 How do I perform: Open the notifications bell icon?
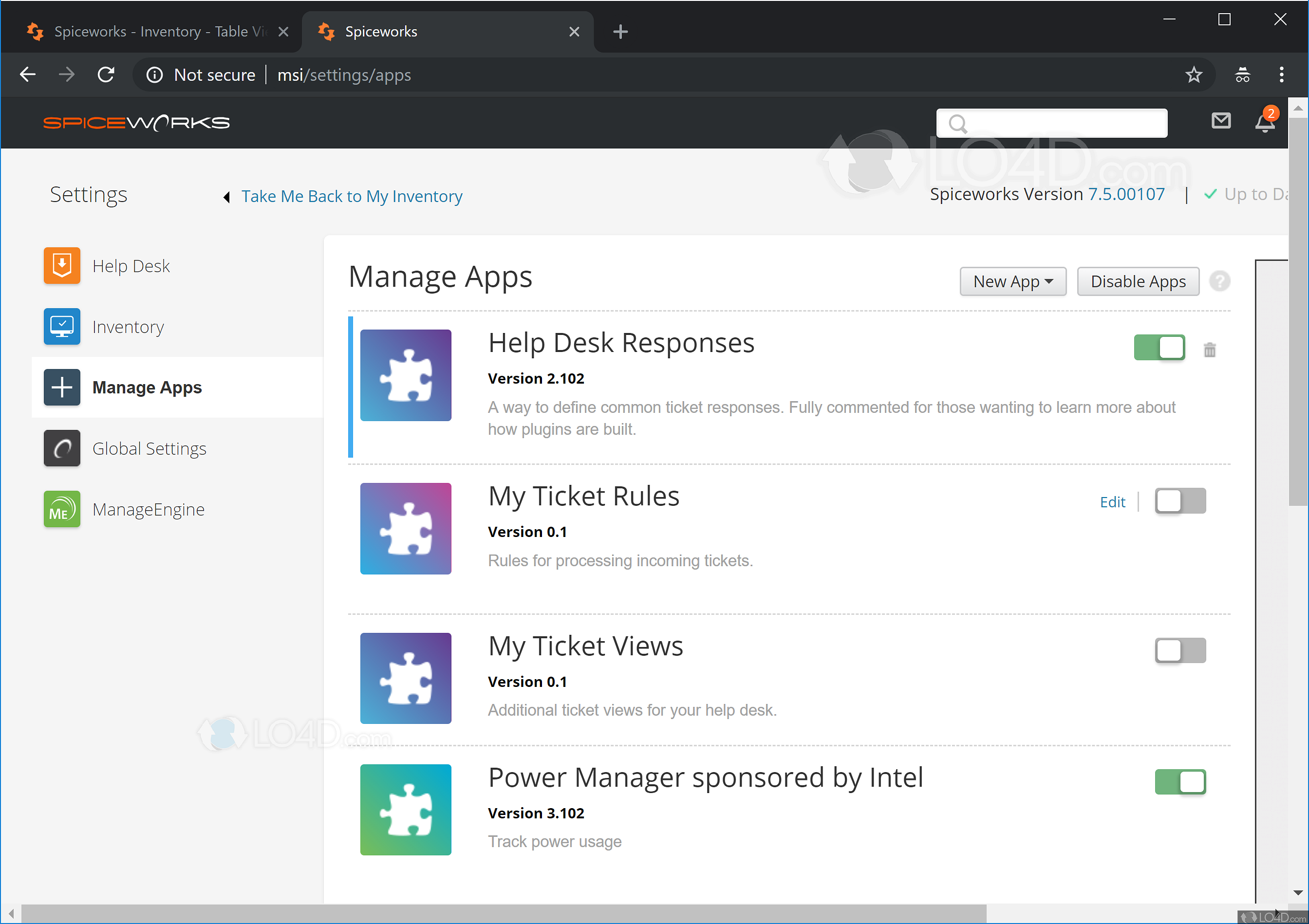pos(1265,121)
